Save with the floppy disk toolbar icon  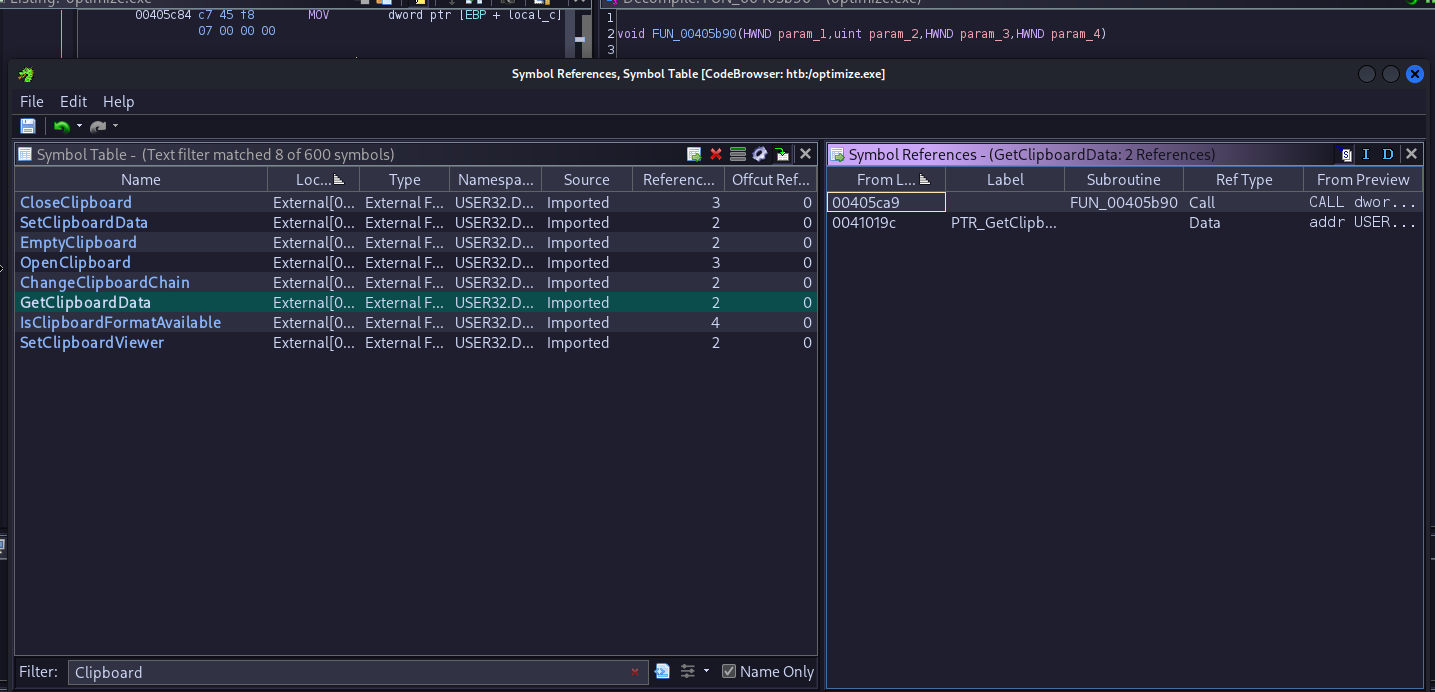(x=28, y=126)
